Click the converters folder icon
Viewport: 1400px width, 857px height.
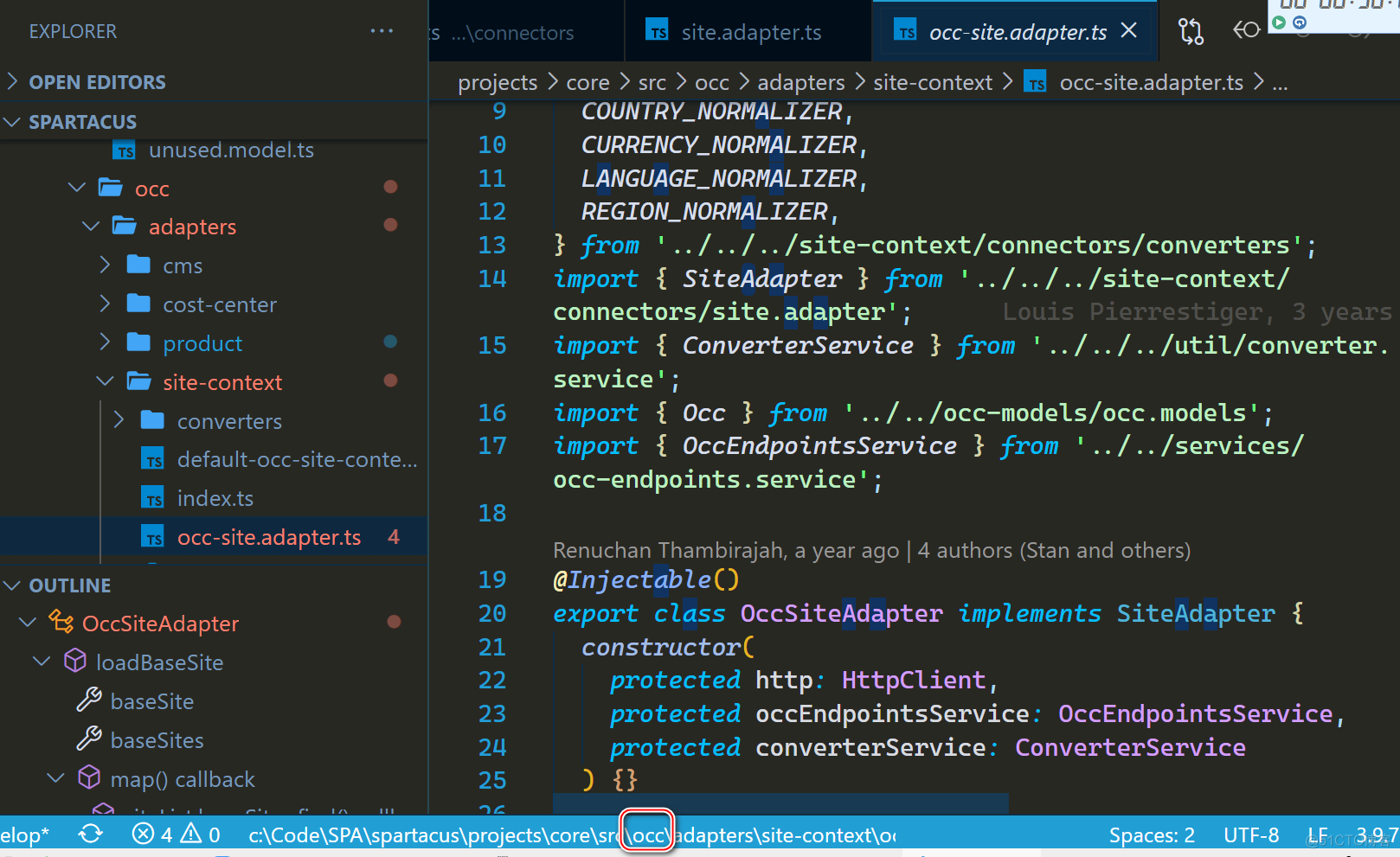(x=153, y=420)
